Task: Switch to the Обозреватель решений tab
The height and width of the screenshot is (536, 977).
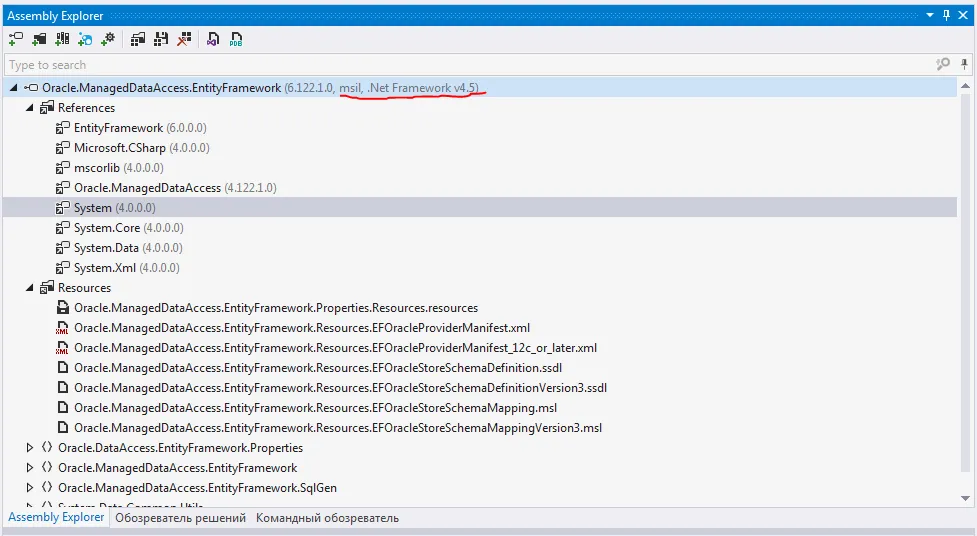Action: click(180, 518)
